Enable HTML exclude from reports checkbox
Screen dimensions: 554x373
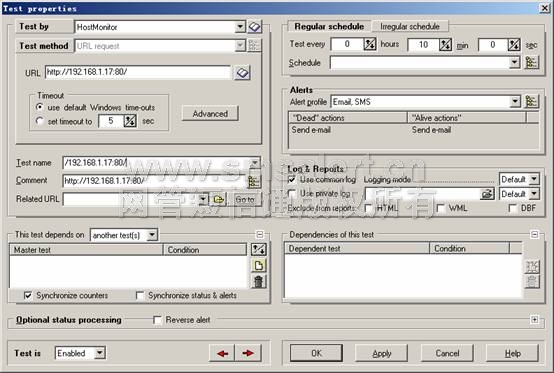tap(369, 208)
